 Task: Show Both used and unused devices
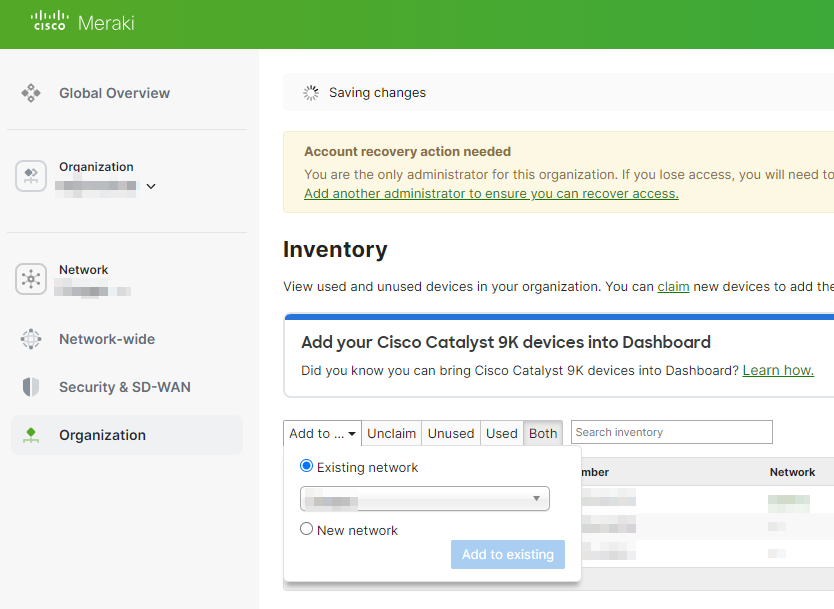click(x=542, y=433)
